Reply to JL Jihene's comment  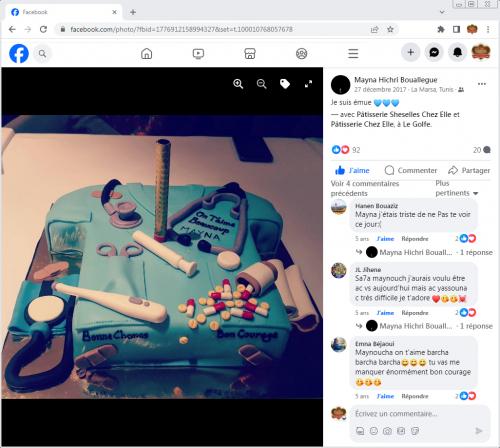coord(415,313)
